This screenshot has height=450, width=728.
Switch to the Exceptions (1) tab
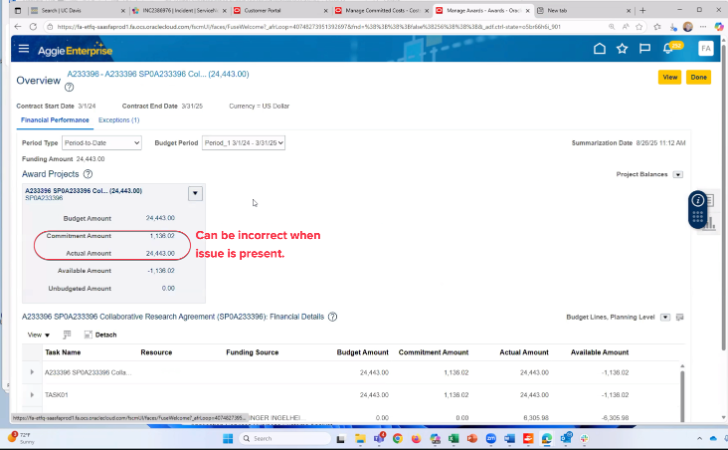[118, 120]
